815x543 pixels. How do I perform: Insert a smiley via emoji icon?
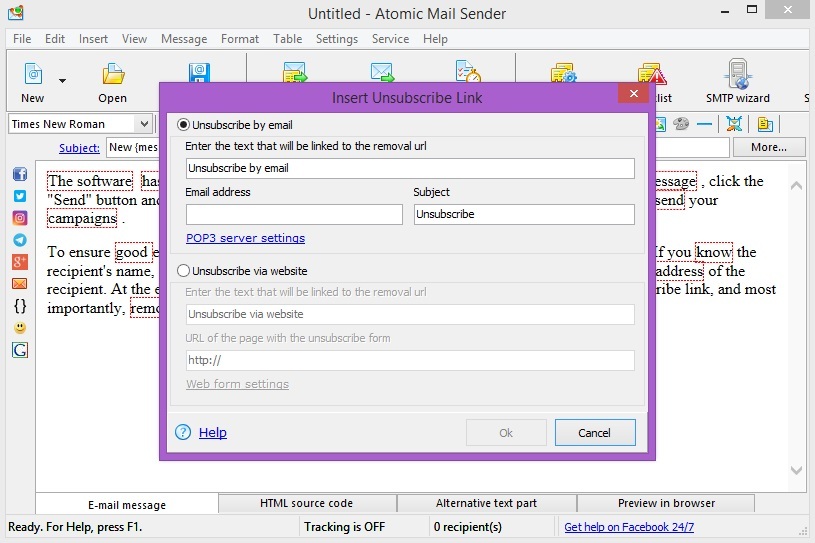(20, 327)
